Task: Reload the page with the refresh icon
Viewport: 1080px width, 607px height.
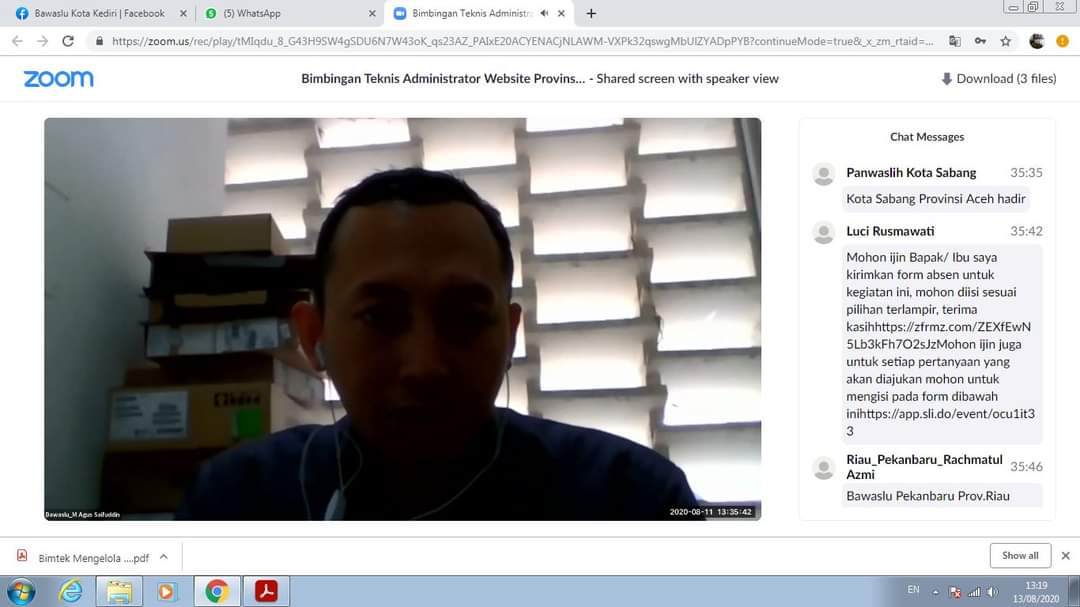Action: [x=68, y=41]
